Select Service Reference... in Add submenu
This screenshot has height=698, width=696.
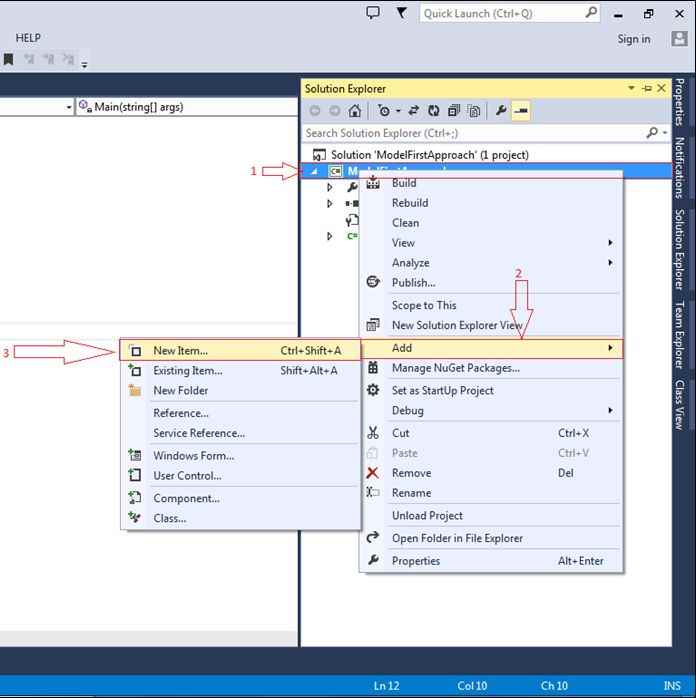click(240, 433)
